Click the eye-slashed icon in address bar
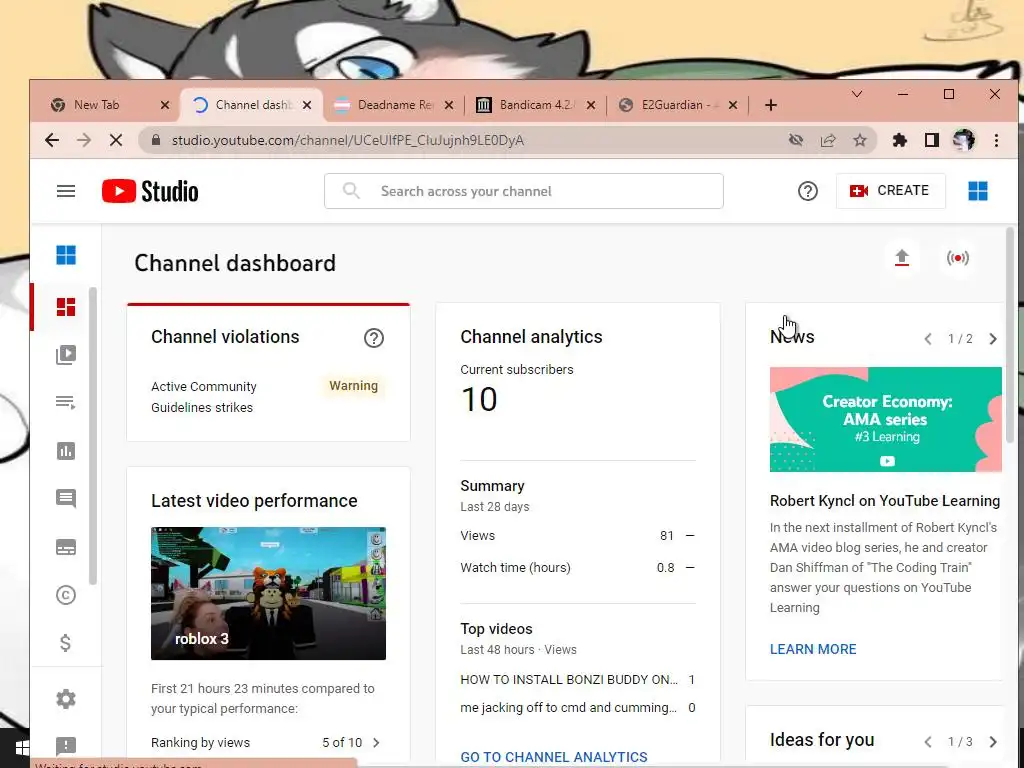Screen dimensions: 1024x768 795,140
